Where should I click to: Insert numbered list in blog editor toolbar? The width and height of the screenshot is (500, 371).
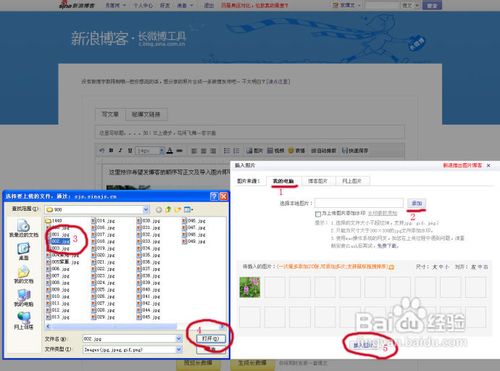236,151
